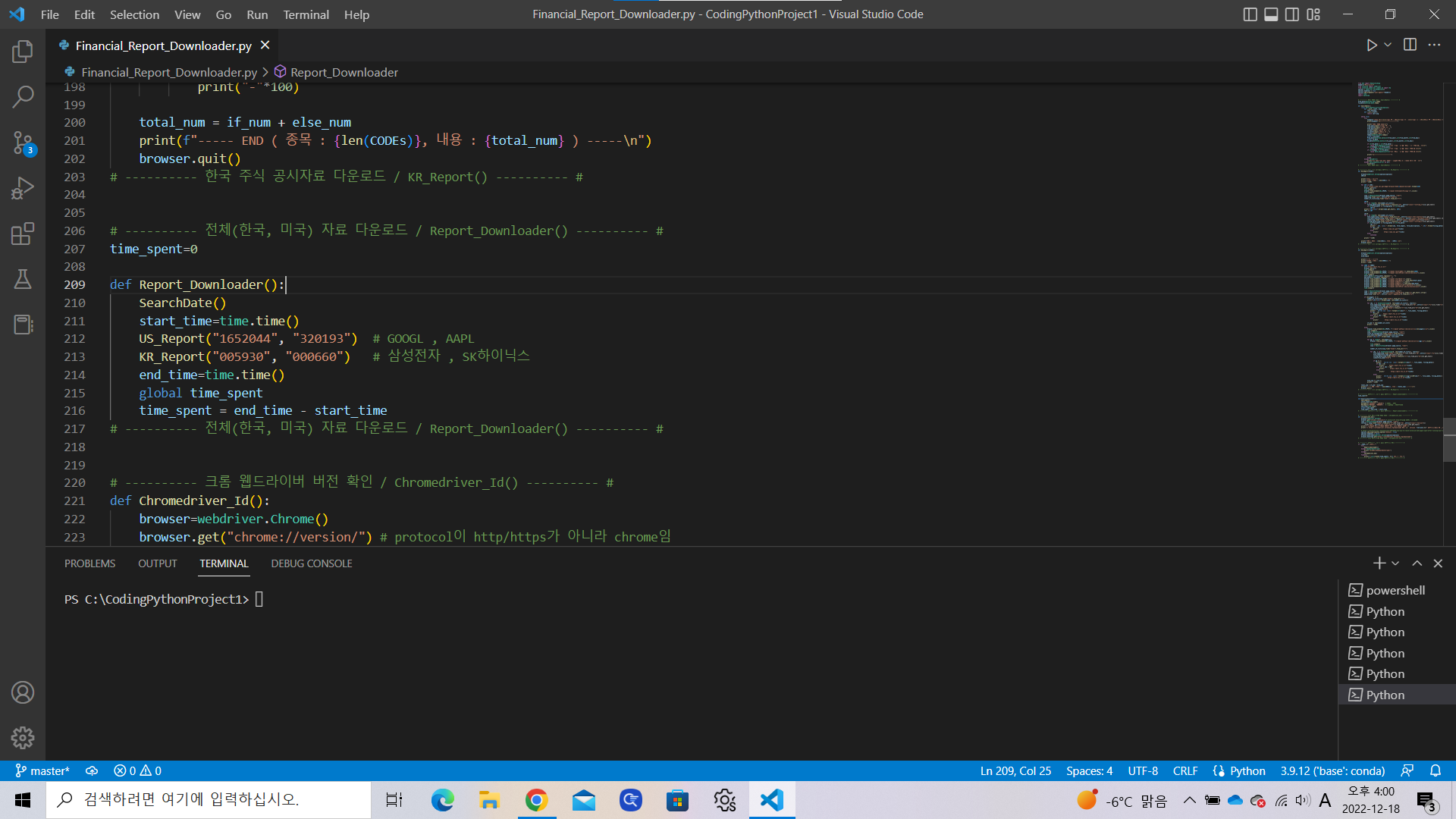The width and height of the screenshot is (1456, 819).
Task: Open the File menu
Action: click(50, 14)
